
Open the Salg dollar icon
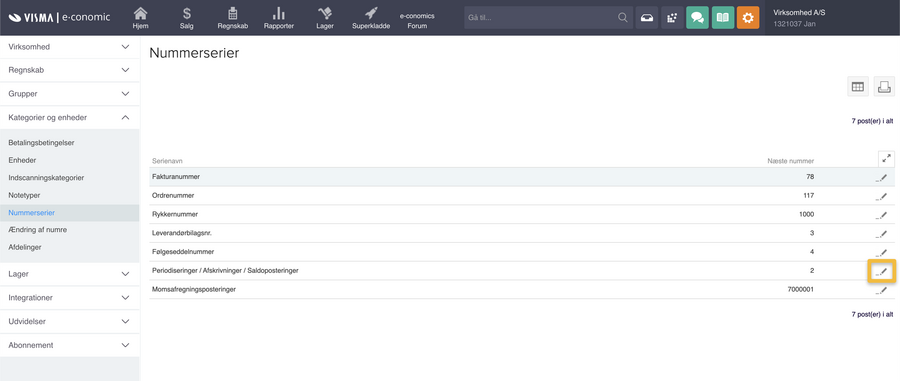(187, 13)
